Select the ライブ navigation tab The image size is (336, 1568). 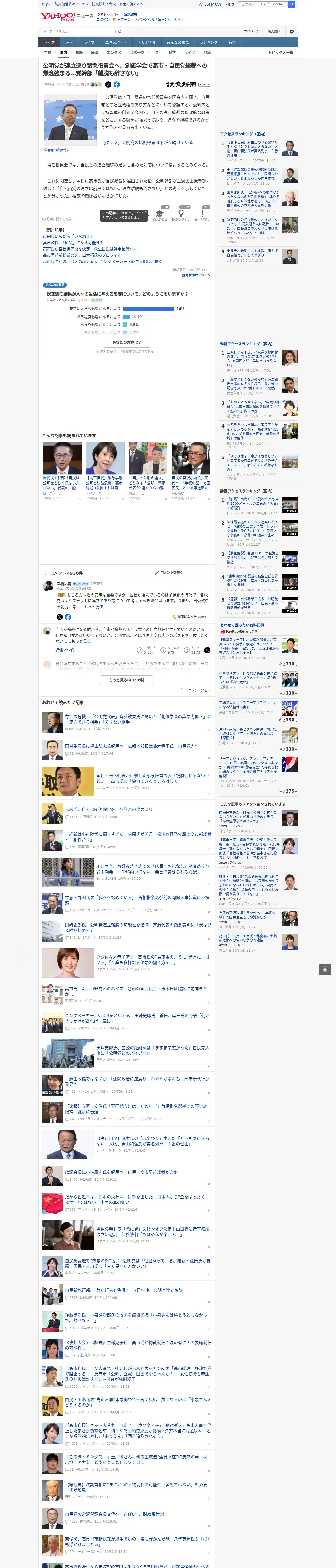(89, 43)
